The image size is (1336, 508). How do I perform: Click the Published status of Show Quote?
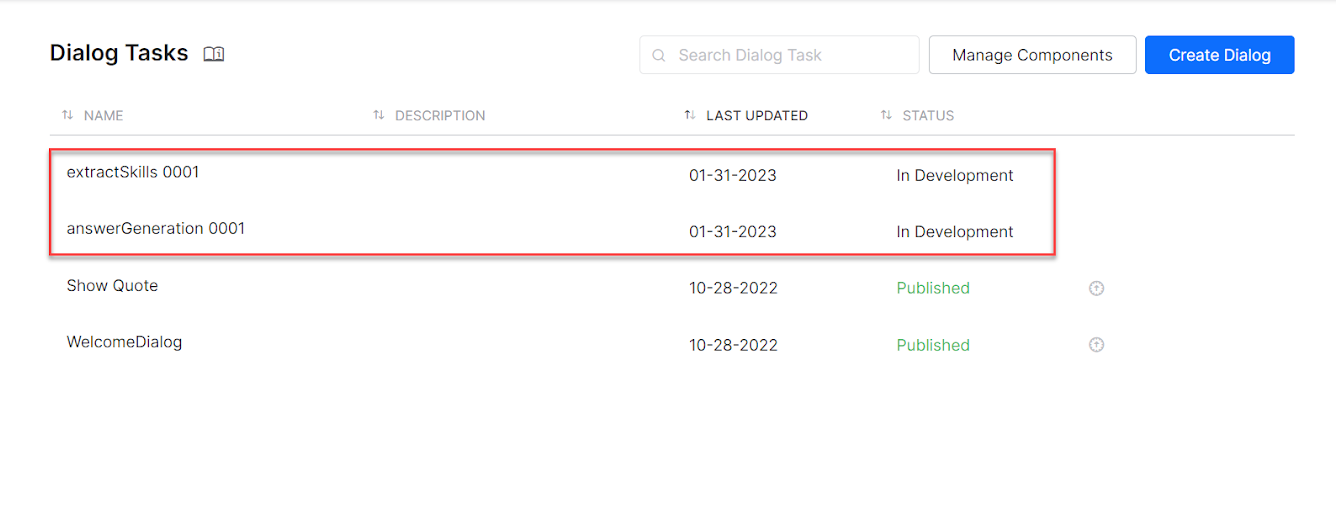[x=933, y=288]
